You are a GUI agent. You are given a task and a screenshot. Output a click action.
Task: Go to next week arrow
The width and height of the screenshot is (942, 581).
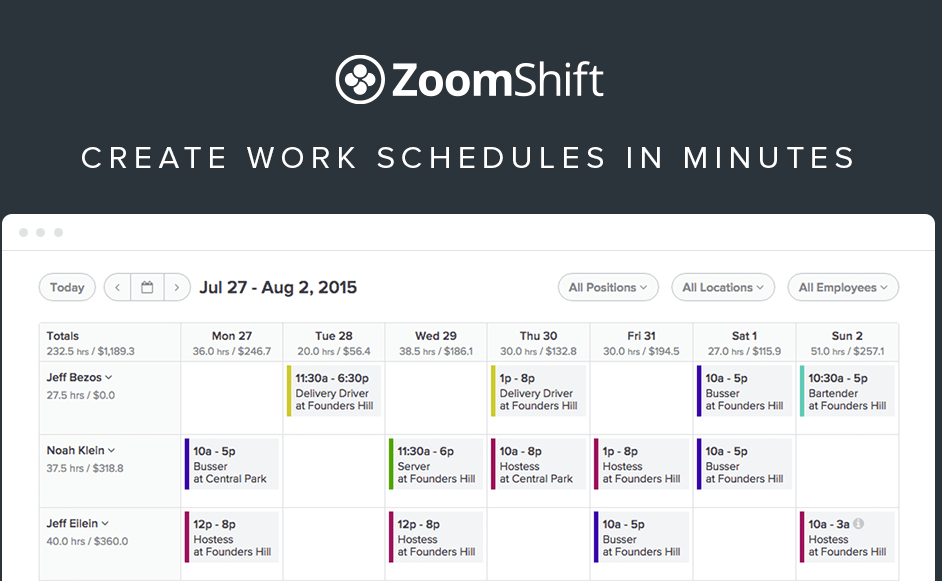(177, 287)
